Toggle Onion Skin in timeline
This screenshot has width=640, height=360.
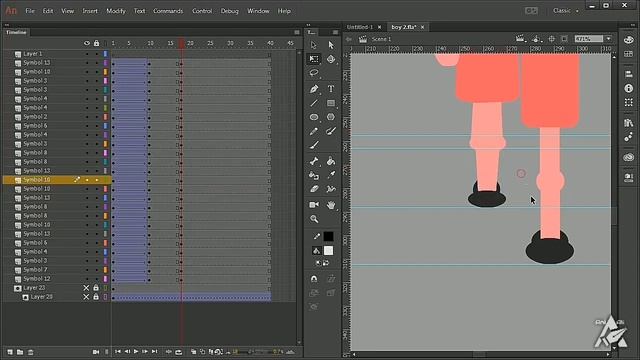pos(193,352)
